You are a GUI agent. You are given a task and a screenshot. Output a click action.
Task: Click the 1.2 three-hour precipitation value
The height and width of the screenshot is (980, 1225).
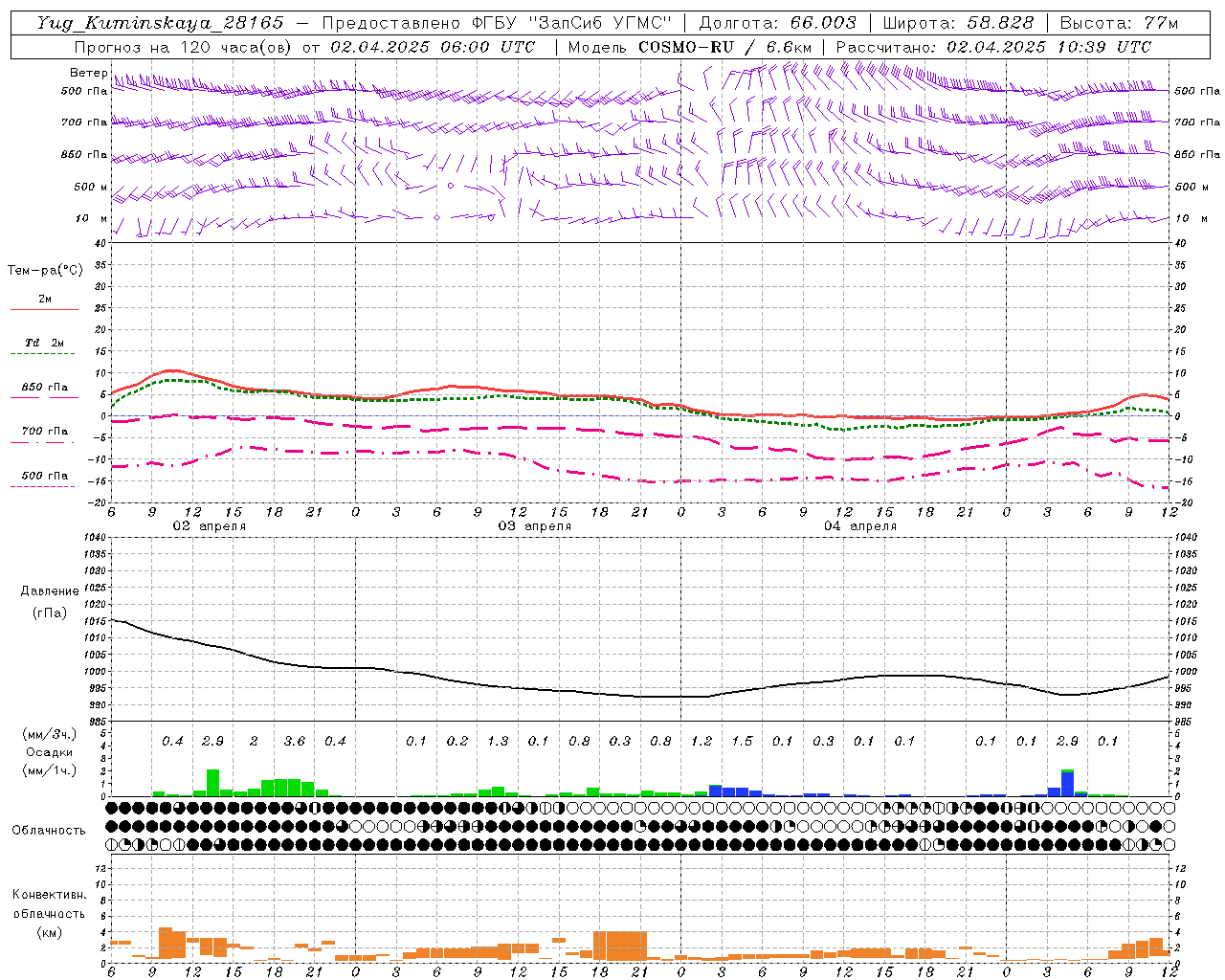[x=702, y=741]
